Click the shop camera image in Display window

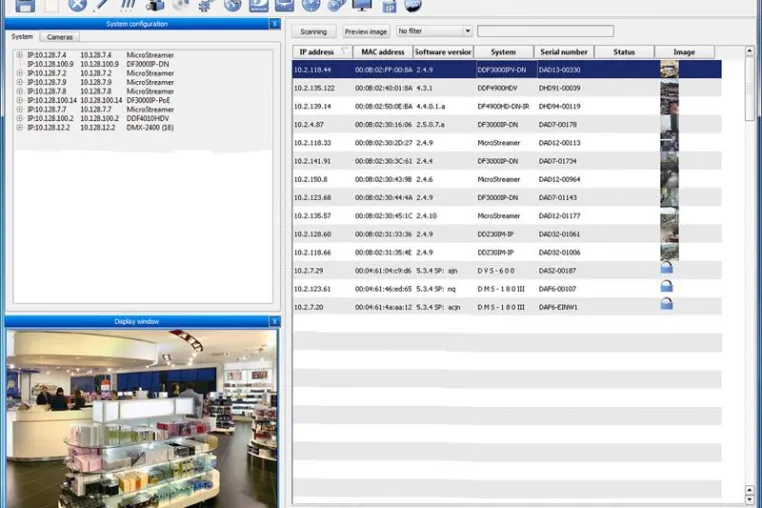(x=141, y=419)
